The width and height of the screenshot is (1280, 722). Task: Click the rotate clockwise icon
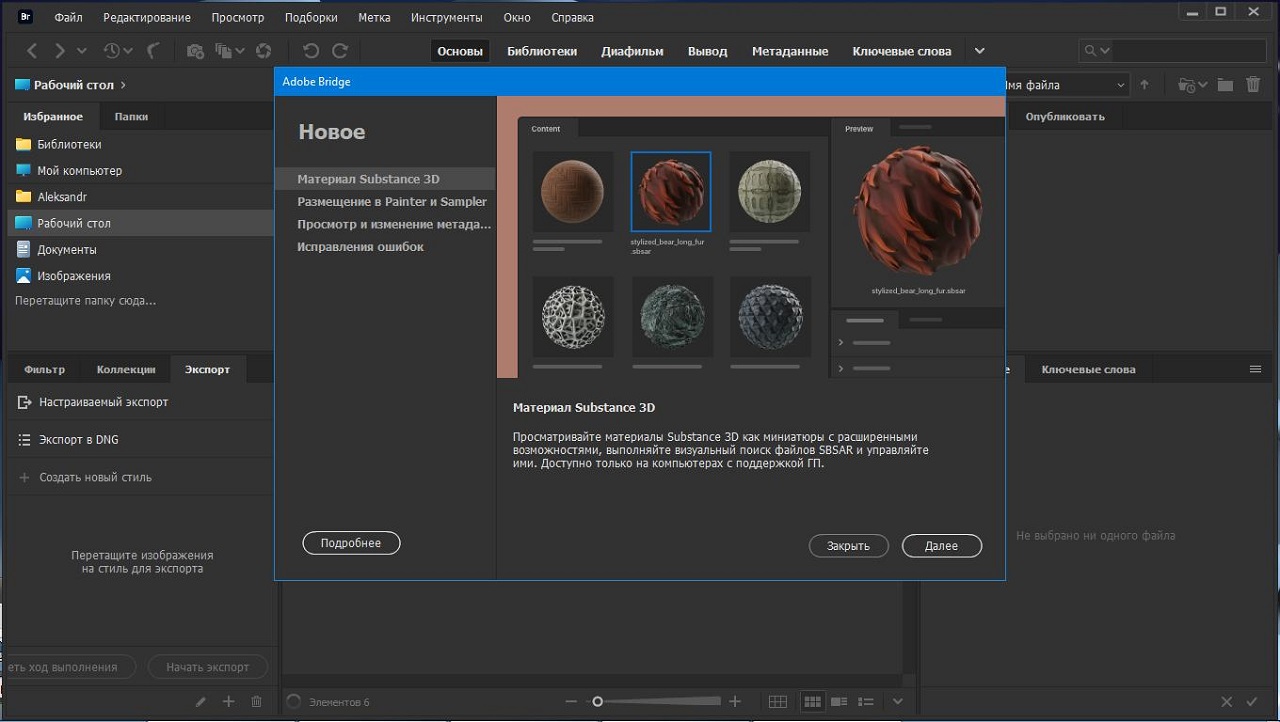(x=340, y=51)
